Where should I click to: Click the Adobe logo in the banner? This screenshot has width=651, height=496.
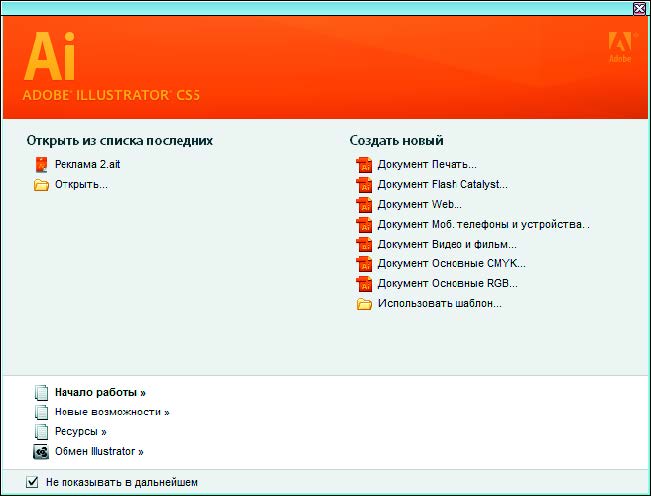point(620,47)
